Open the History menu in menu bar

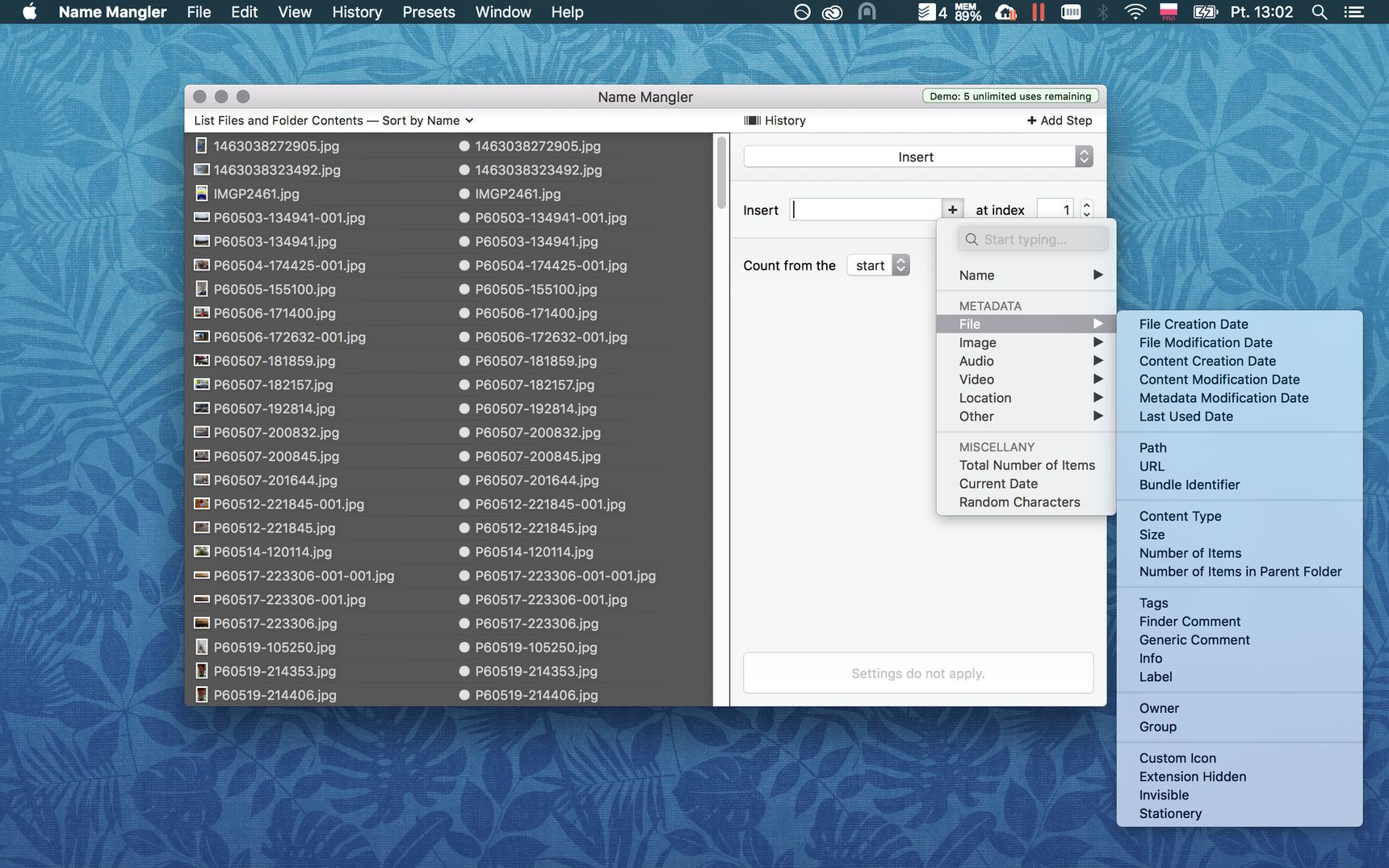[357, 12]
